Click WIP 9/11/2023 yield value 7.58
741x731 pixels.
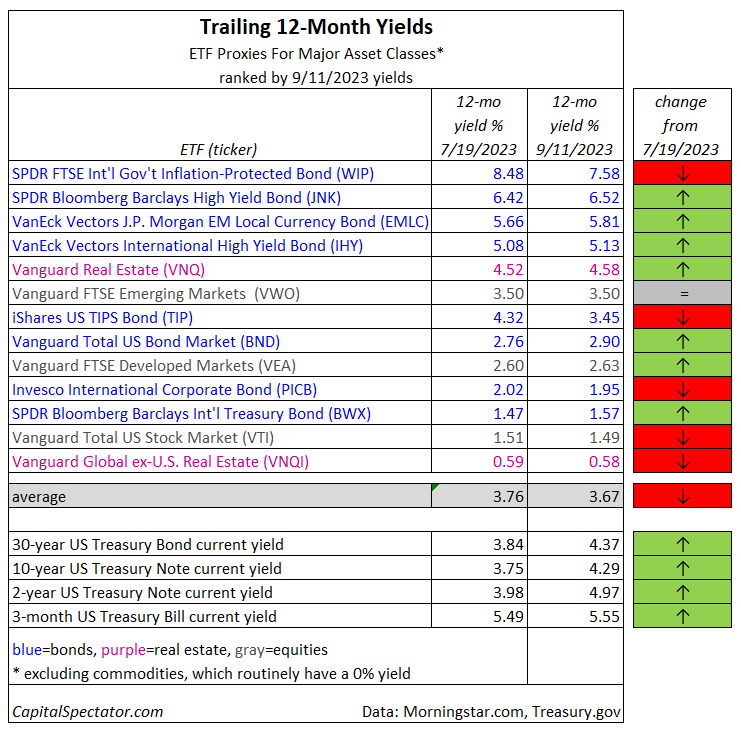[604, 174]
